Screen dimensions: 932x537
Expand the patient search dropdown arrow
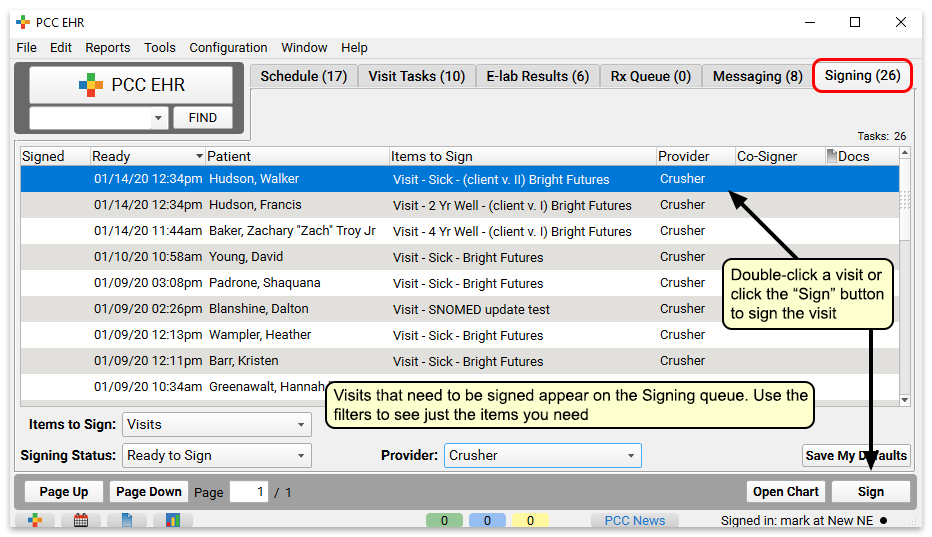click(x=158, y=118)
